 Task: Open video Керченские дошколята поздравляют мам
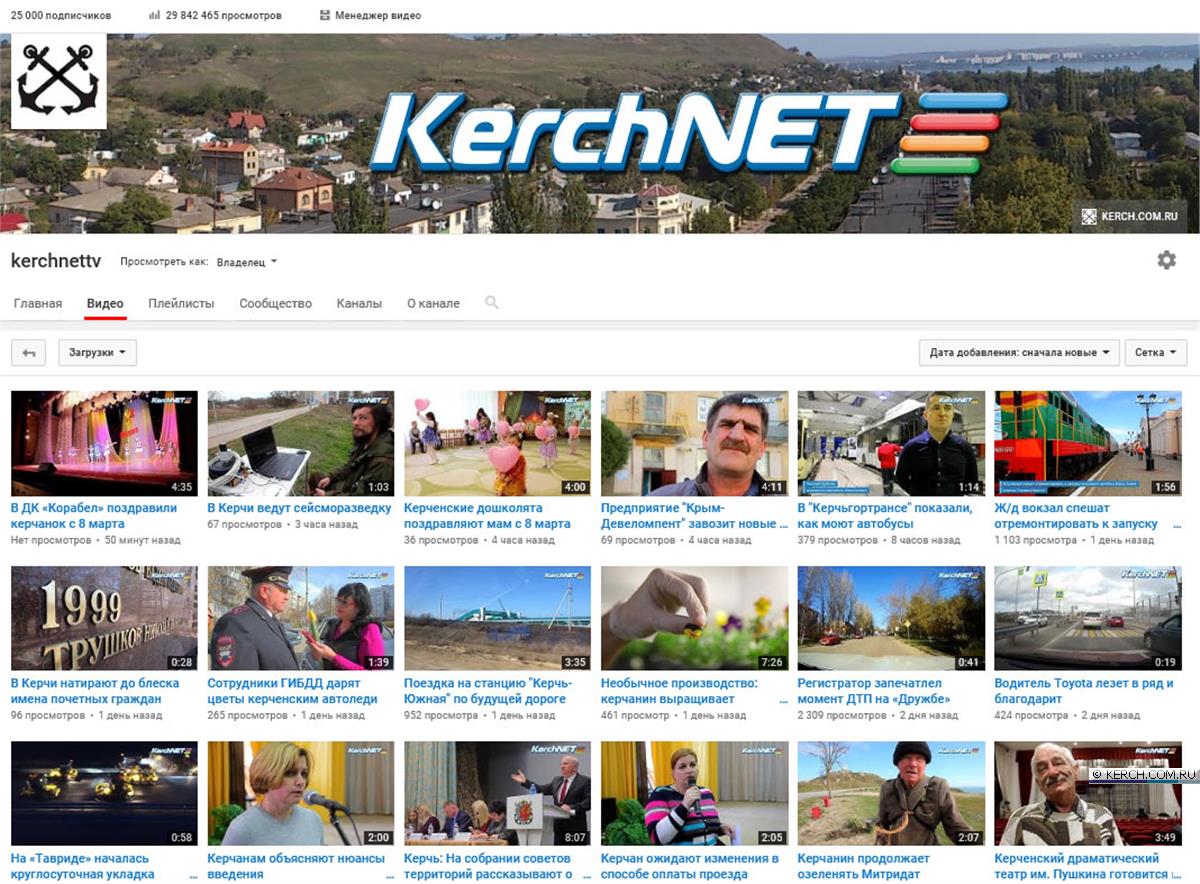[x=487, y=515]
